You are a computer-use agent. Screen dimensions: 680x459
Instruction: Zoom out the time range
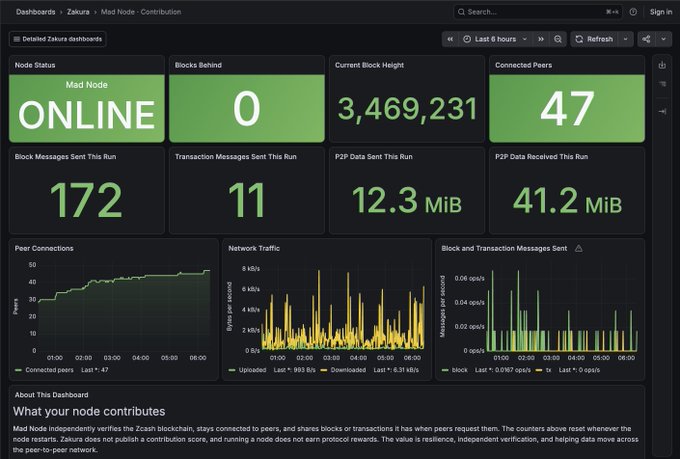click(558, 39)
